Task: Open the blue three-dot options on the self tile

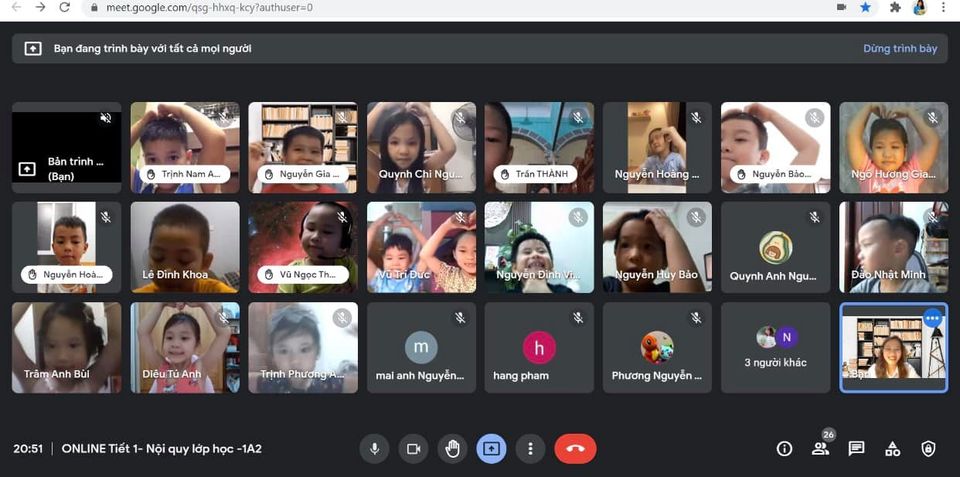Action: pyautogui.click(x=932, y=318)
